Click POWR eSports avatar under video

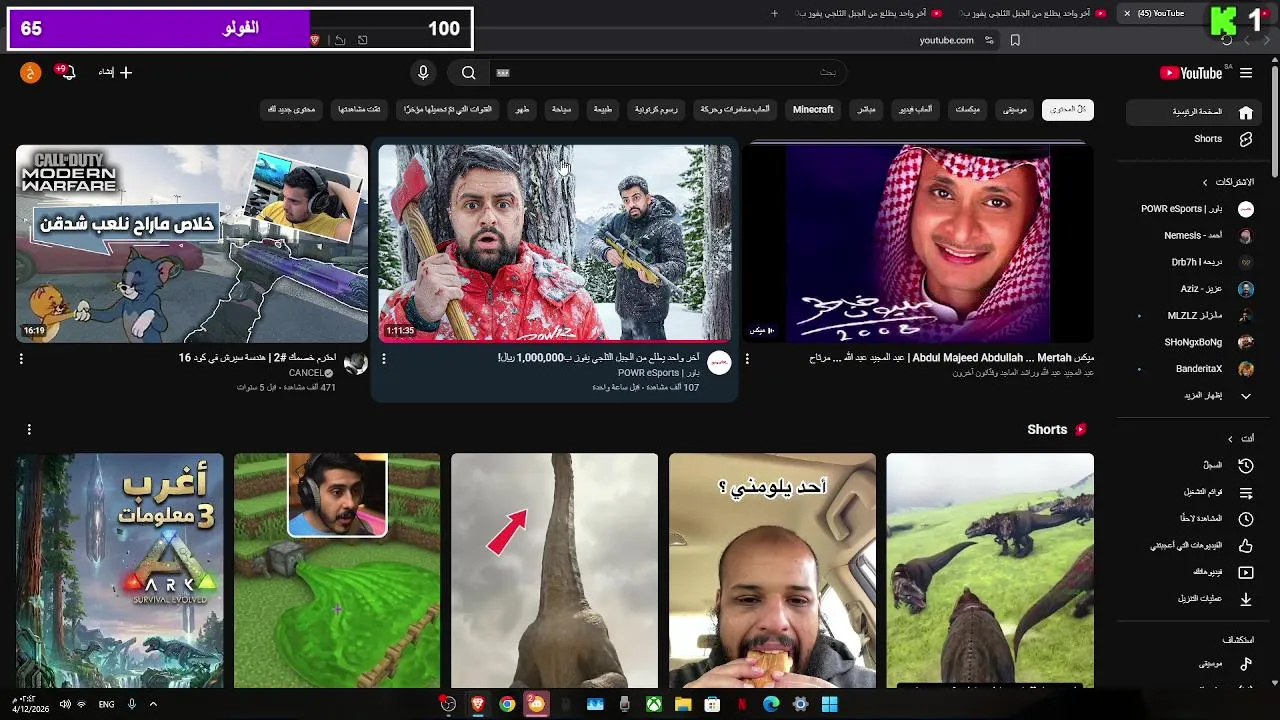pos(719,363)
